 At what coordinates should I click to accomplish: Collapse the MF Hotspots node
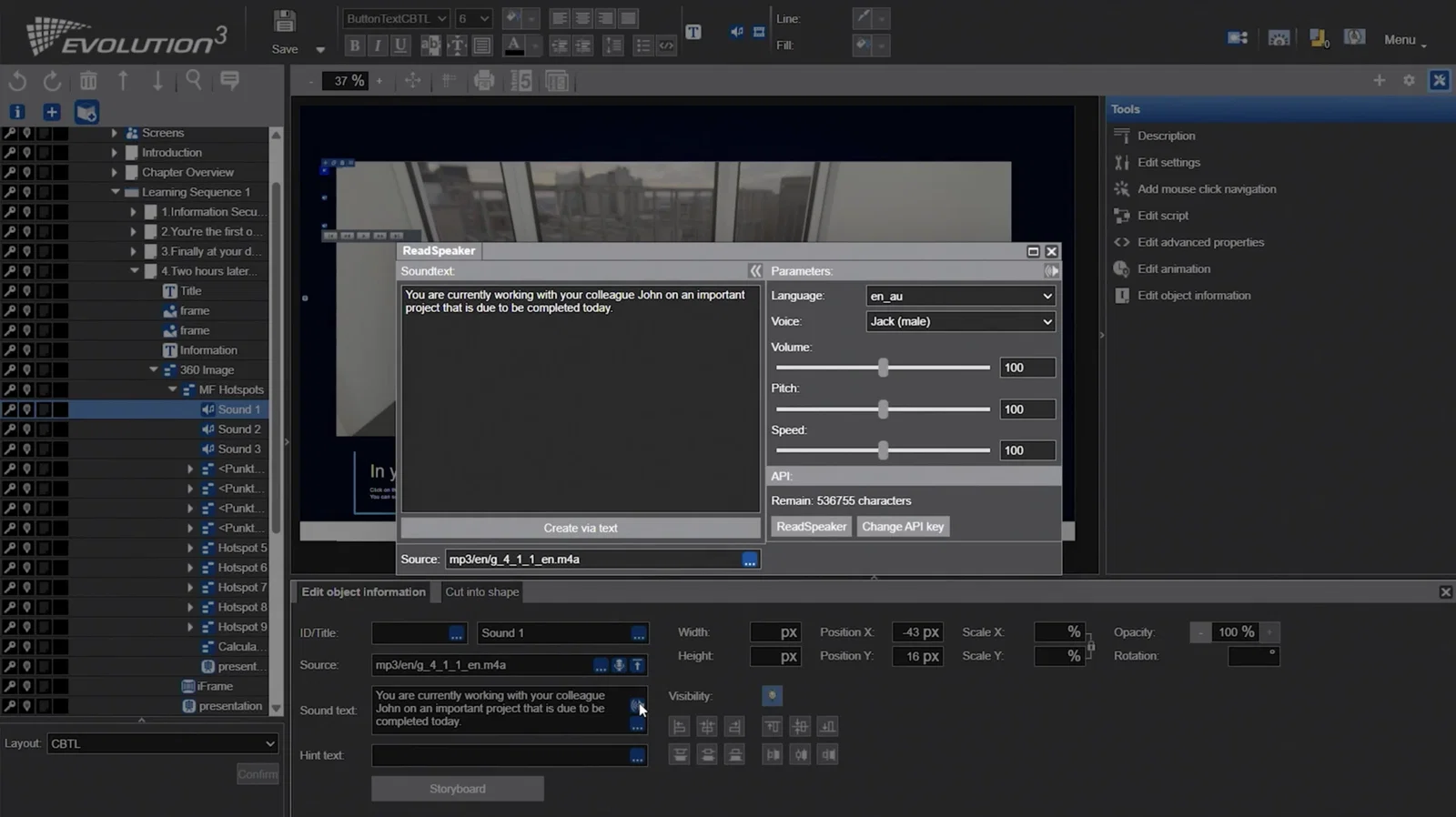(x=172, y=389)
